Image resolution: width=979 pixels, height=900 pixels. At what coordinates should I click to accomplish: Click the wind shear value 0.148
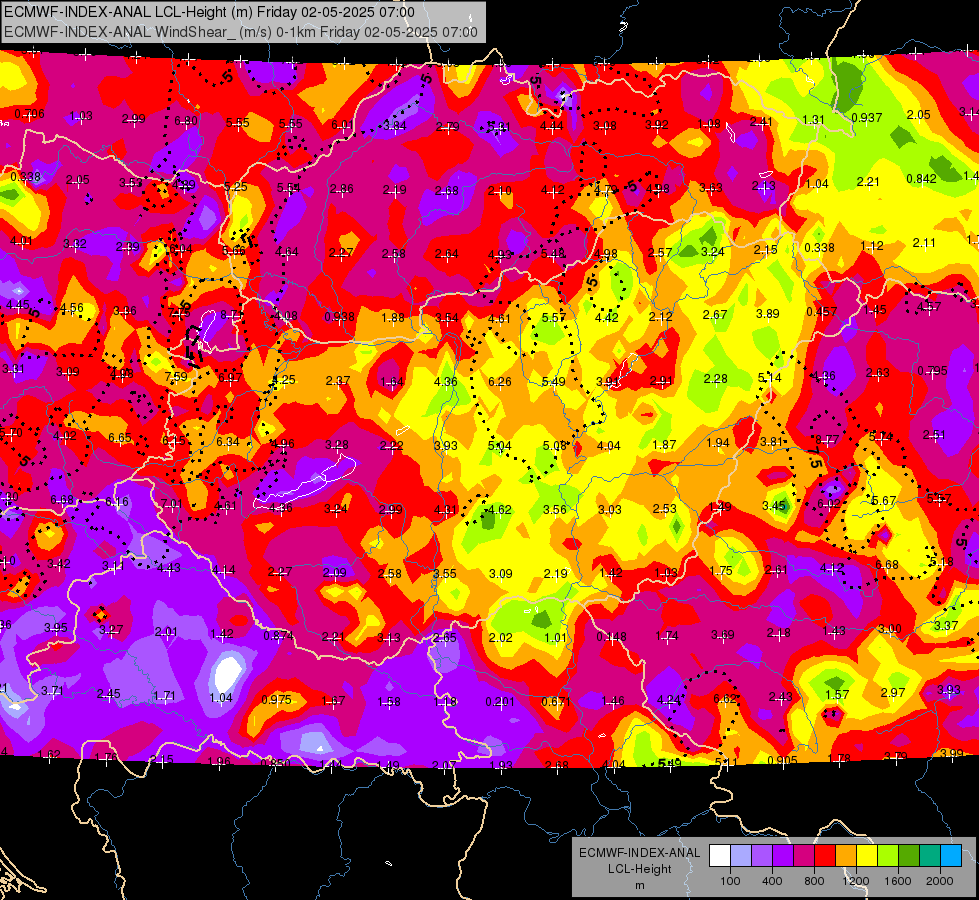click(611, 637)
